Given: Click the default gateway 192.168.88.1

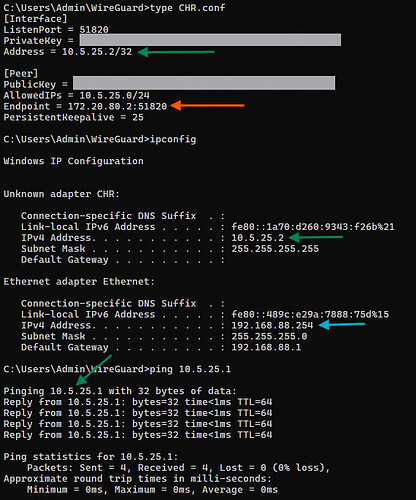Looking at the screenshot, I should click(266, 347).
